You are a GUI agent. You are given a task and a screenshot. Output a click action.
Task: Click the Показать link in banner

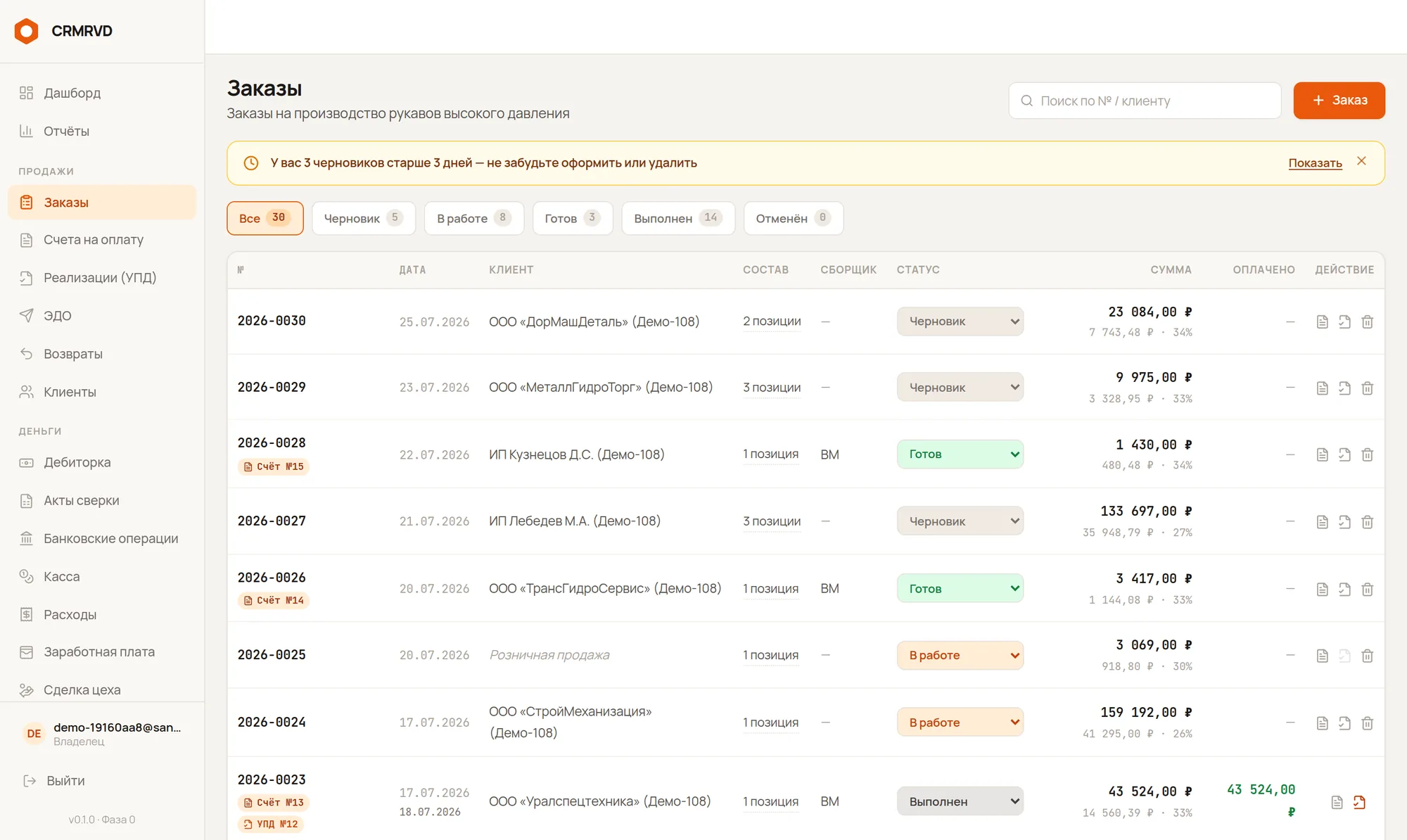pyautogui.click(x=1315, y=163)
